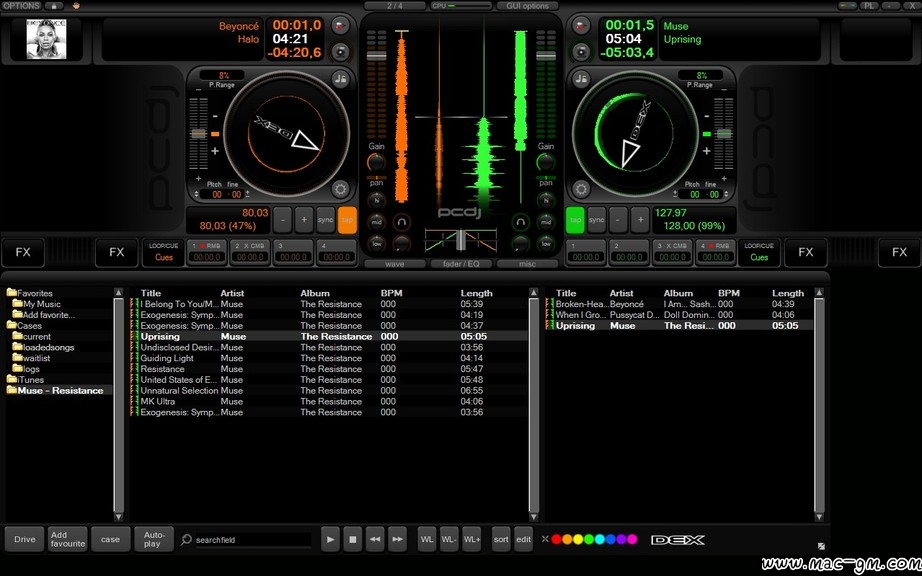This screenshot has height=576, width=922.
Task: Click right channel low EQ knob
Action: (546, 243)
